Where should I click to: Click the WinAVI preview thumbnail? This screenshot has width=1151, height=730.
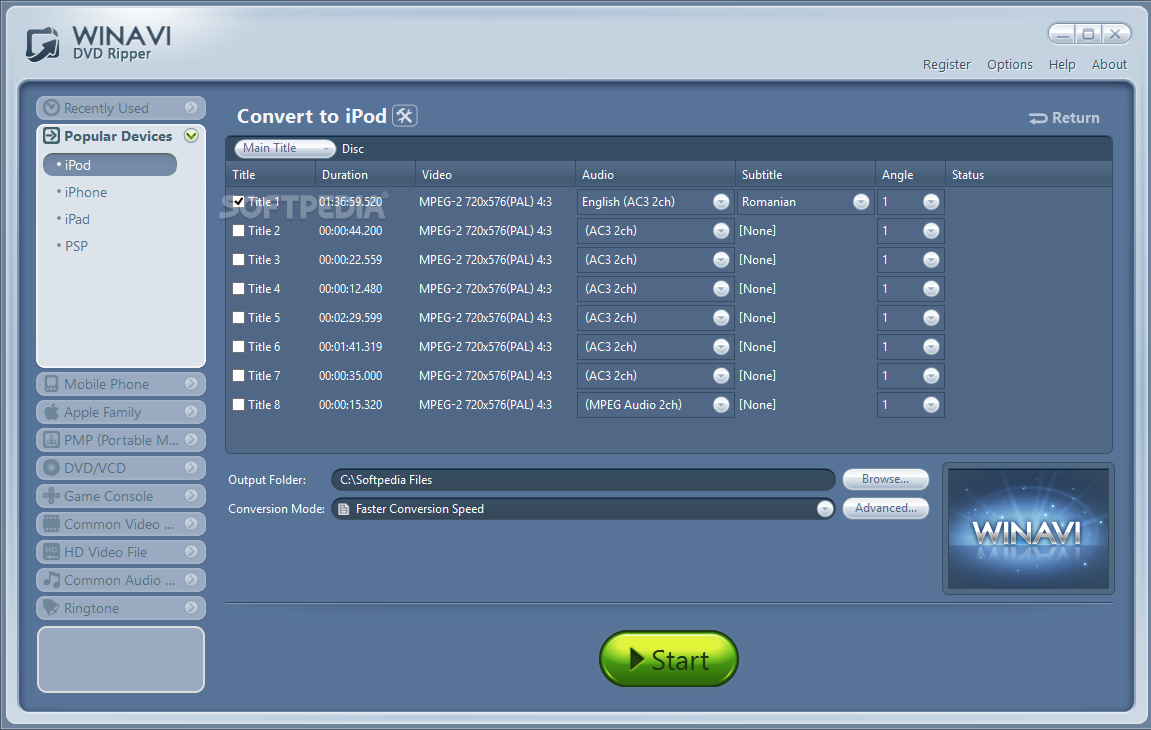(x=1028, y=529)
